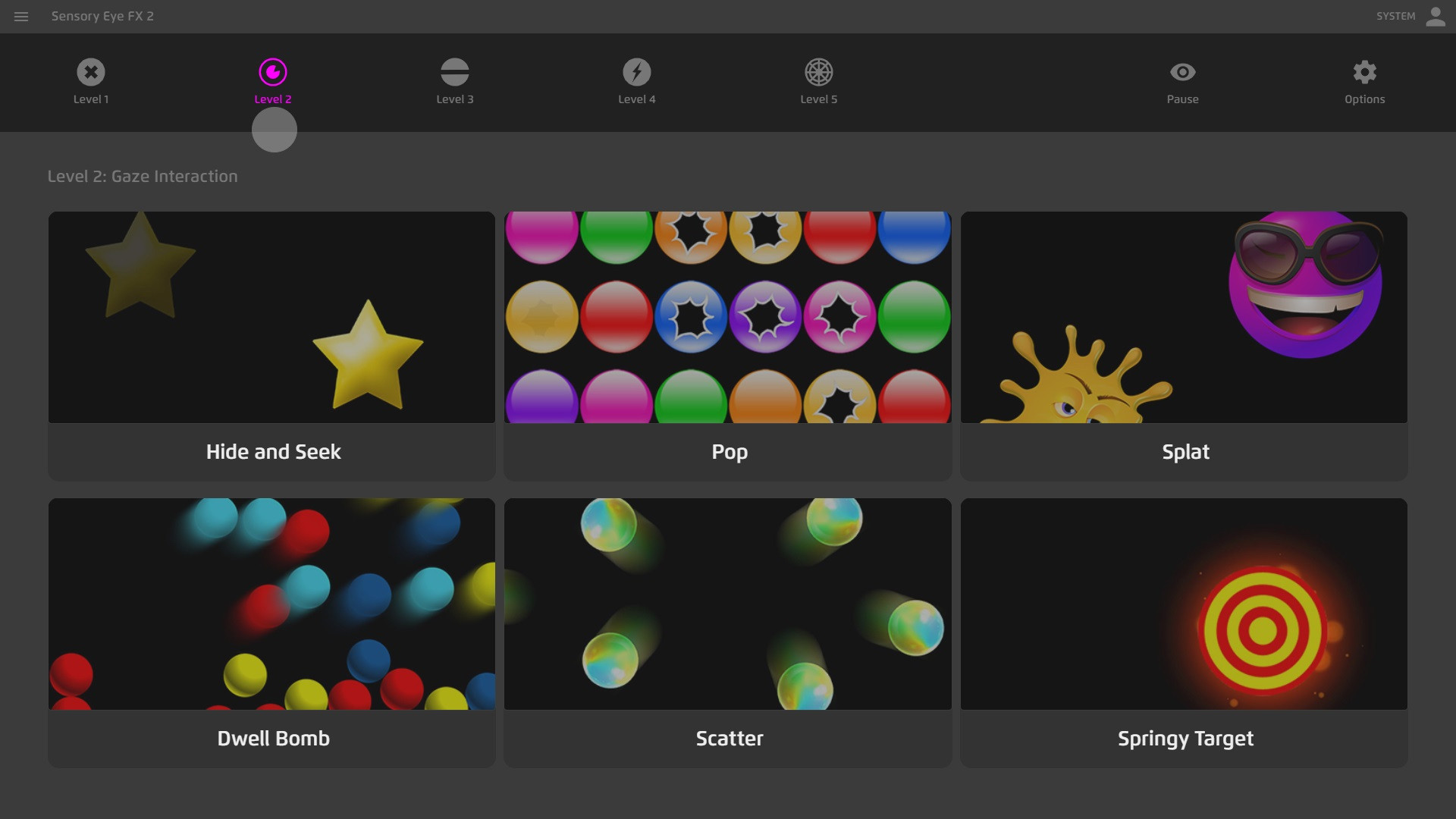Switch to the Level 5 tab label

point(819,99)
